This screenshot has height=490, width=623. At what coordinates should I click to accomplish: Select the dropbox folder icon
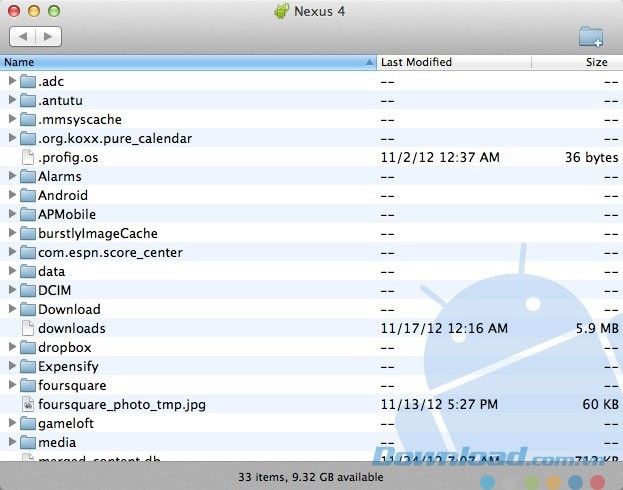coord(27,347)
